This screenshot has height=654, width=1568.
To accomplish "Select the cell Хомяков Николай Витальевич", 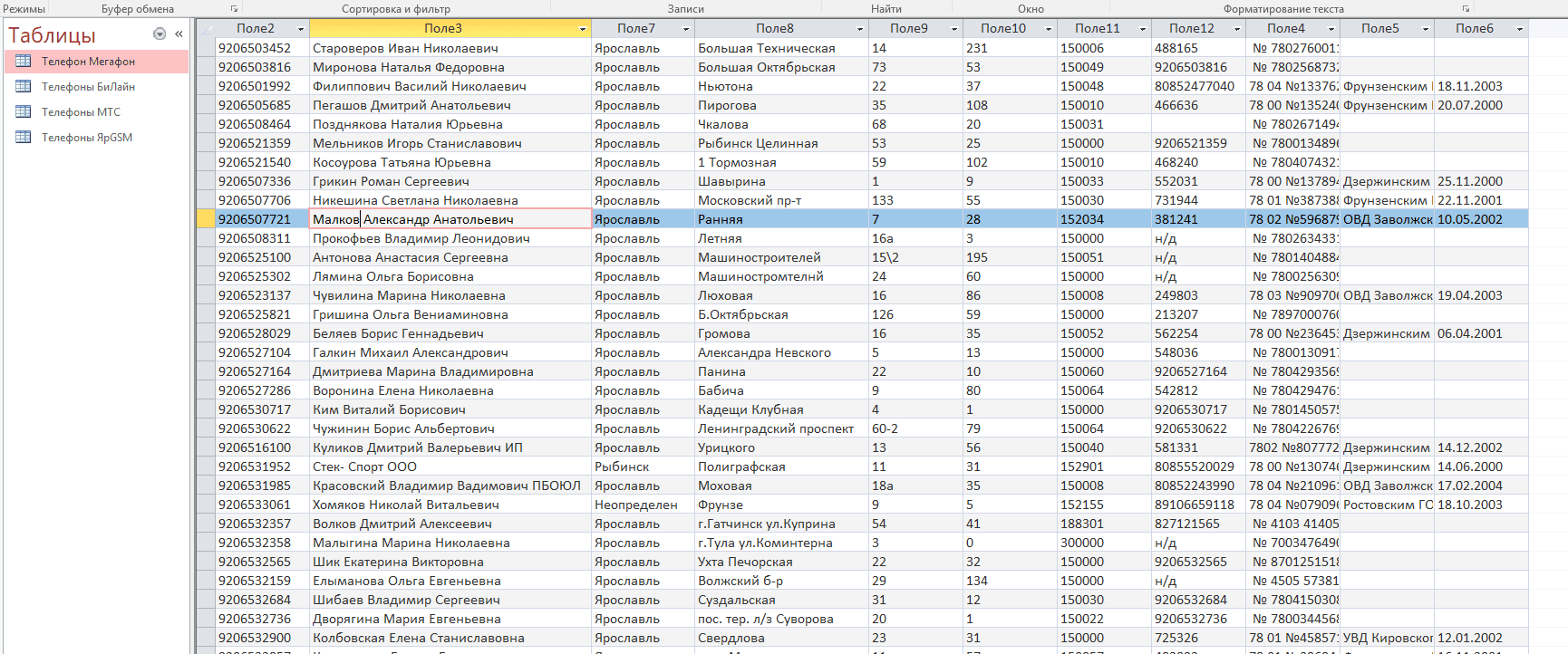I will tap(450, 505).
